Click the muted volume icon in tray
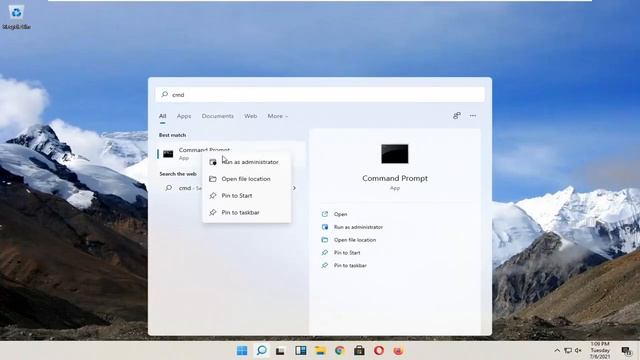The height and width of the screenshot is (360, 640). 578,351
